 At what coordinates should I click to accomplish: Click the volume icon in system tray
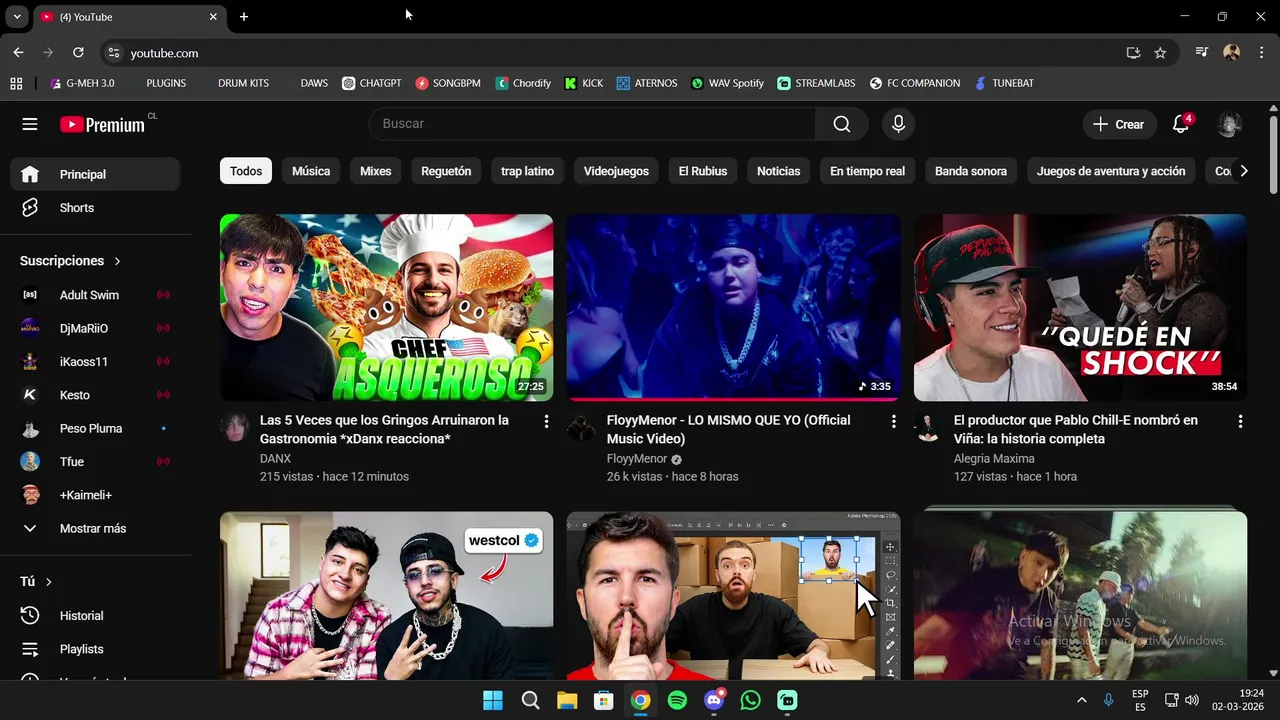pos(1192,701)
